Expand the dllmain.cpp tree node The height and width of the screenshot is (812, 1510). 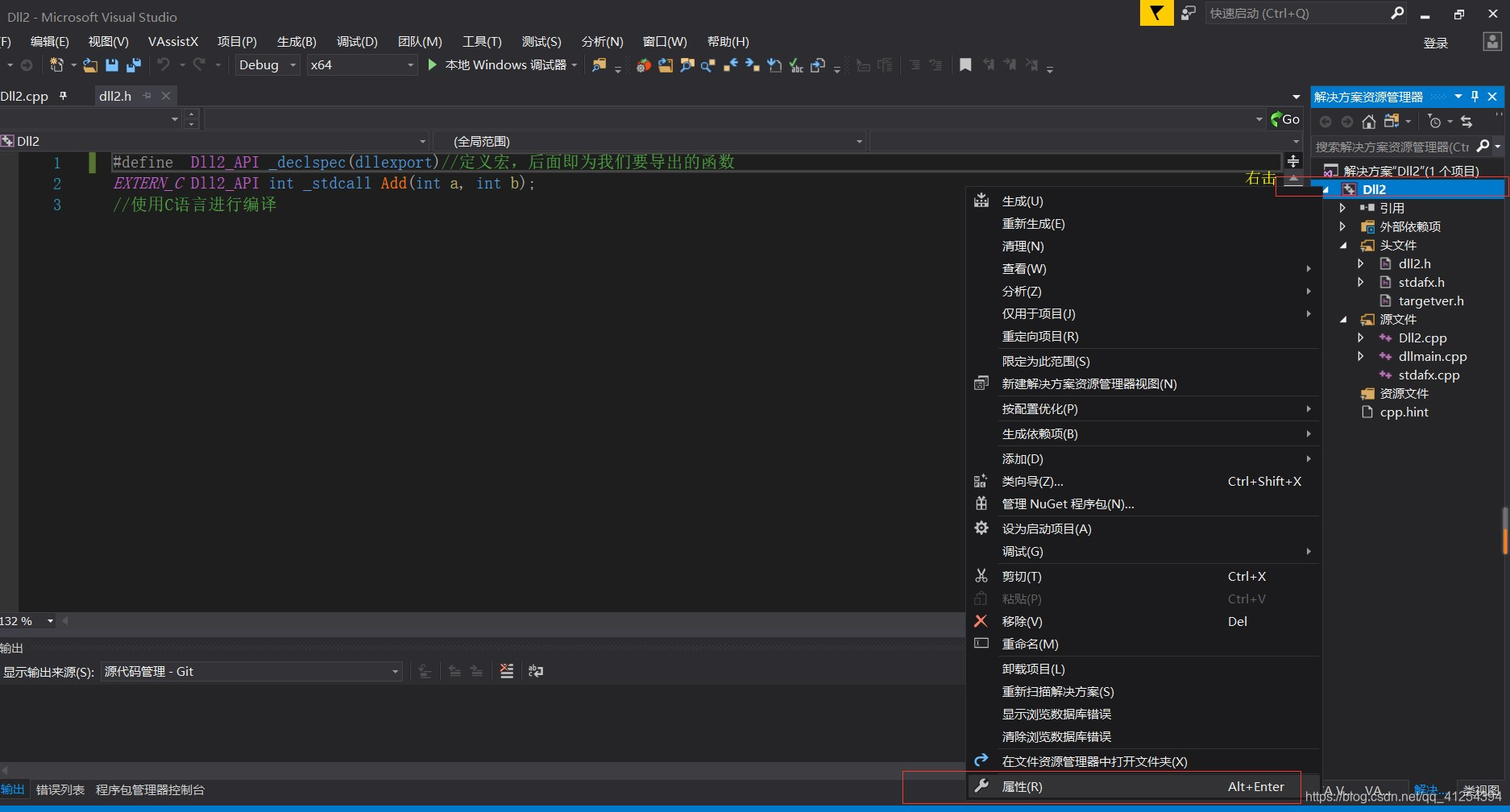click(x=1361, y=356)
